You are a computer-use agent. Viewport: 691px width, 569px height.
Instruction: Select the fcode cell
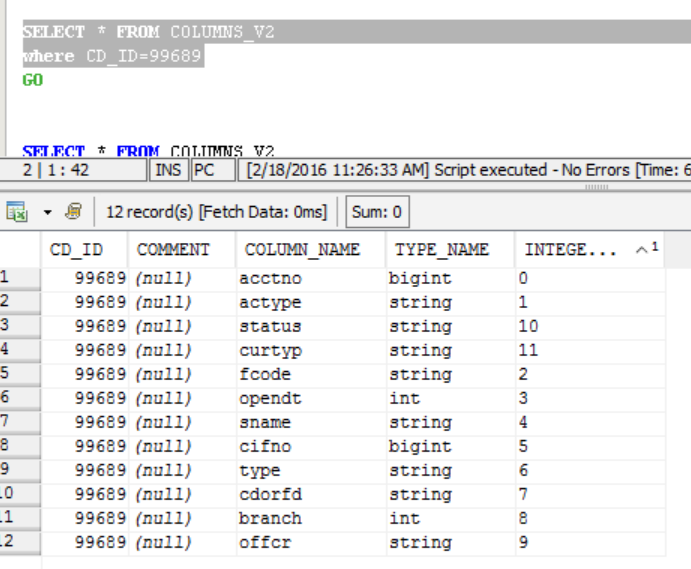pos(311,375)
